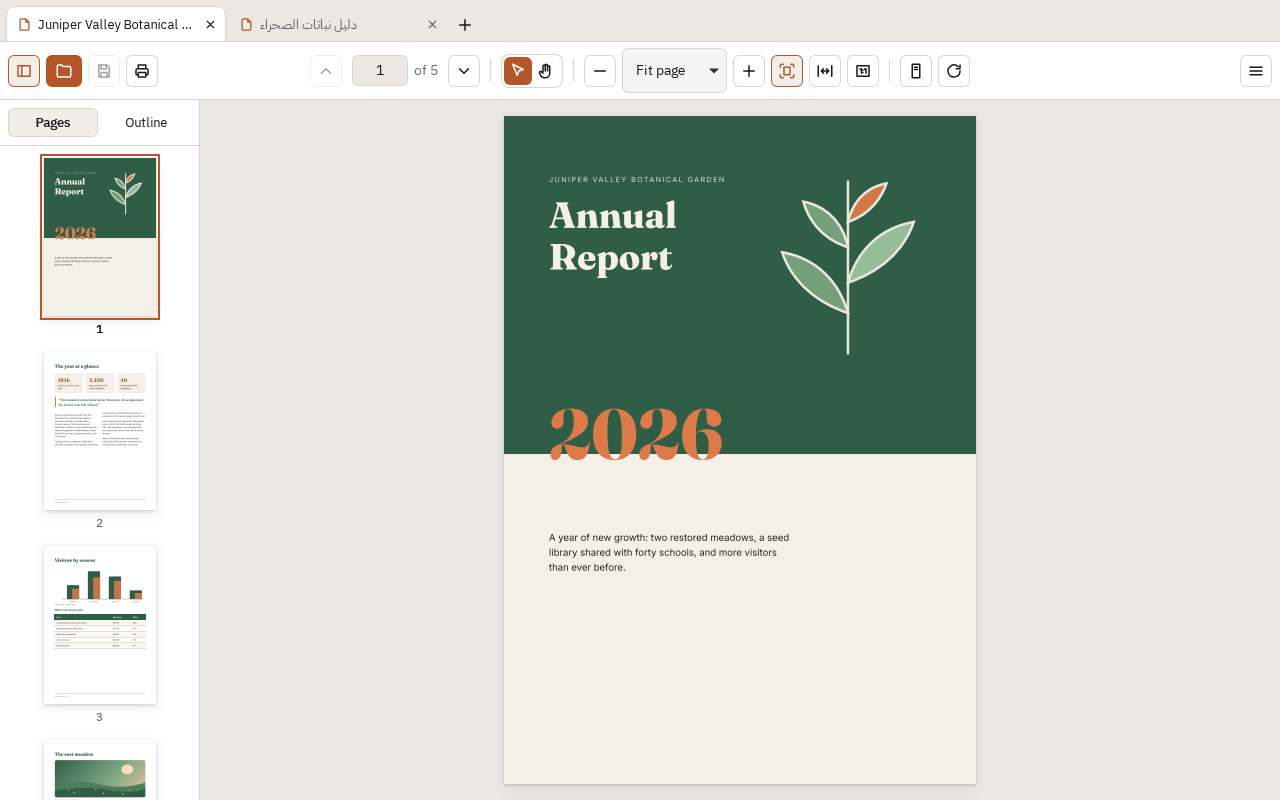Viewport: 1280px width, 800px height.
Task: Click the save document icon
Action: [104, 71]
